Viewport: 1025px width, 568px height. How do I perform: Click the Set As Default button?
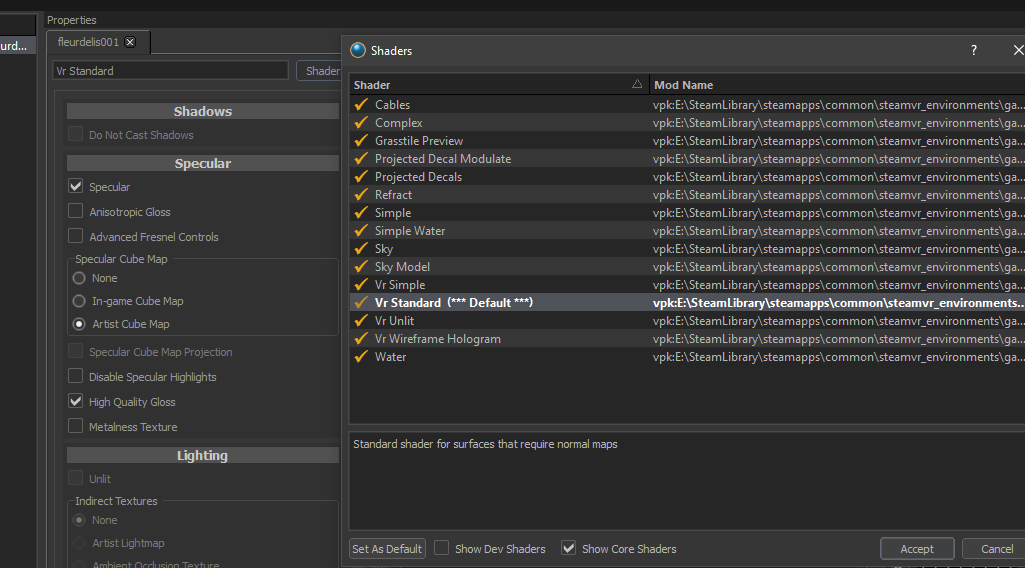(387, 549)
